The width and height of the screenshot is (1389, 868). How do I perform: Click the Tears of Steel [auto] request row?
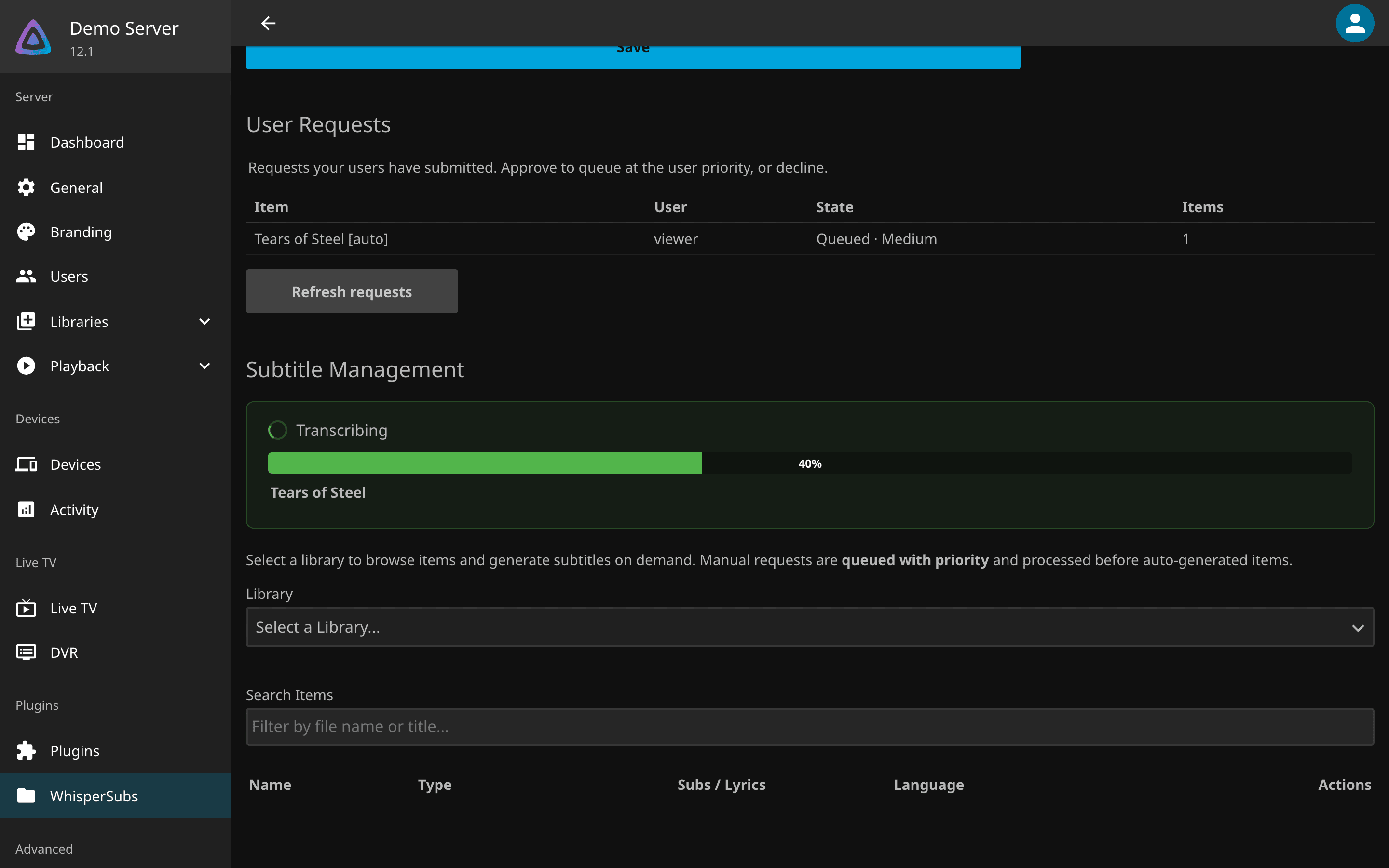(x=810, y=239)
